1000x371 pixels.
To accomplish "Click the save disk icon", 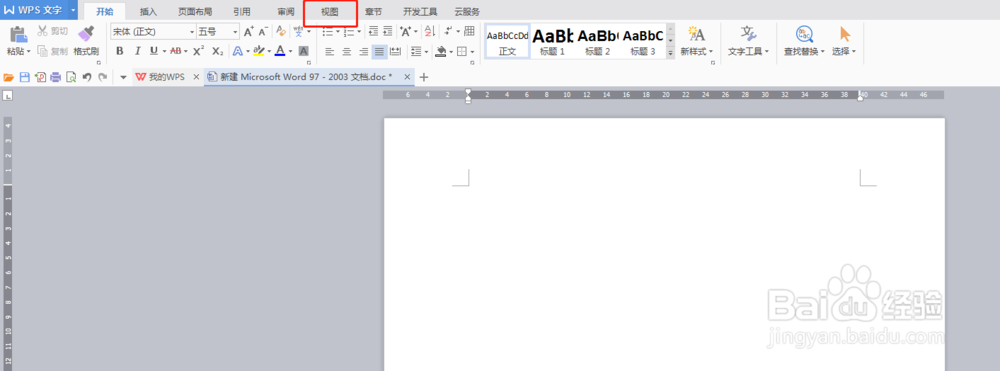I will (x=25, y=77).
